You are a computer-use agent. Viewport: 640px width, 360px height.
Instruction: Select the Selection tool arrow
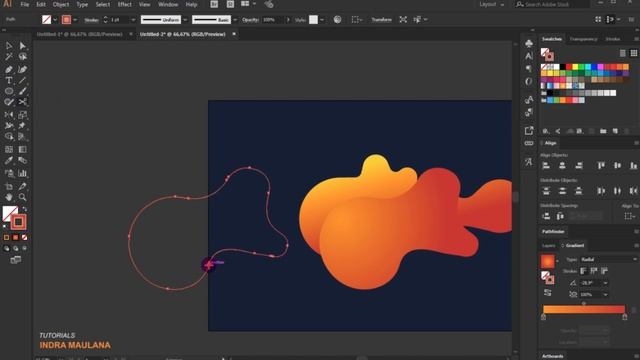click(9, 46)
